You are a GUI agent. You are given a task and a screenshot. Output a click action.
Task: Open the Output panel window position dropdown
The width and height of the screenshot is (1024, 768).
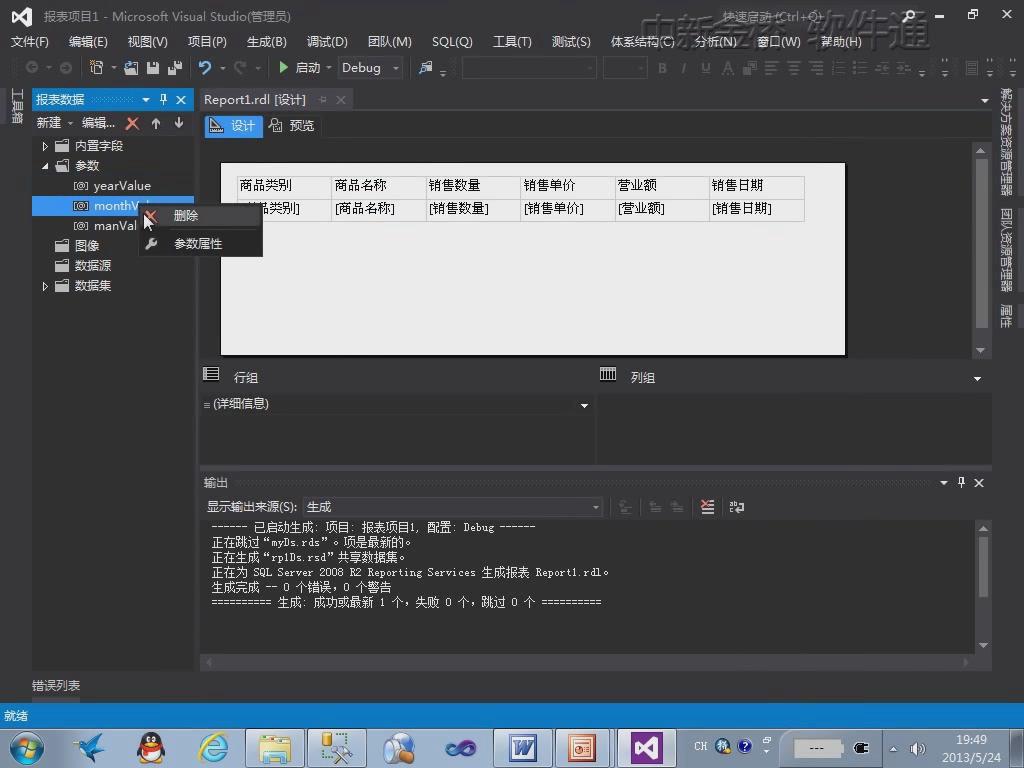[944, 483]
